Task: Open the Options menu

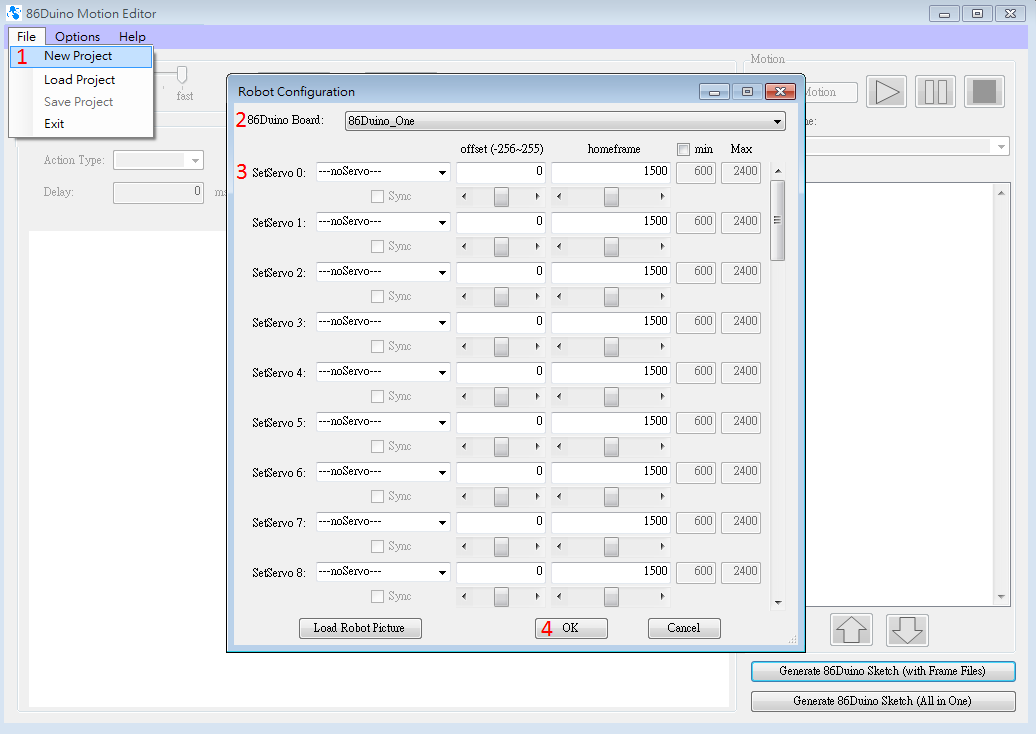Action: click(77, 36)
